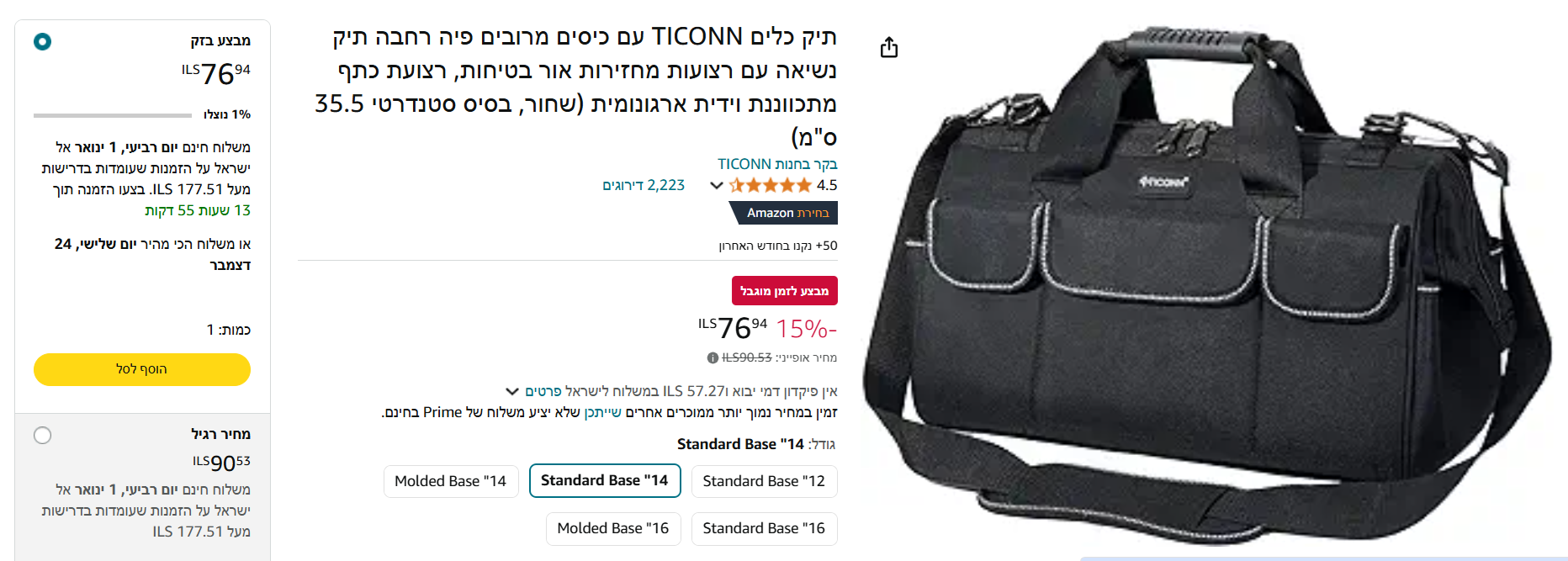Click the star rating icons
1568x561 pixels.
770,185
